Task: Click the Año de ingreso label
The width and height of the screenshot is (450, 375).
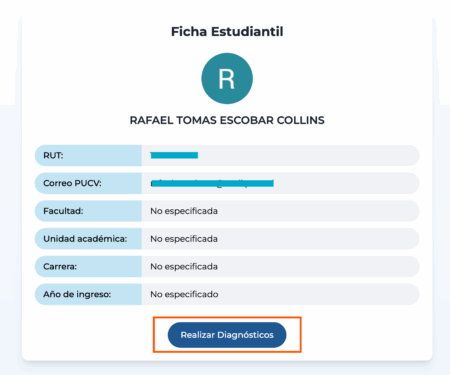Action: [77, 294]
